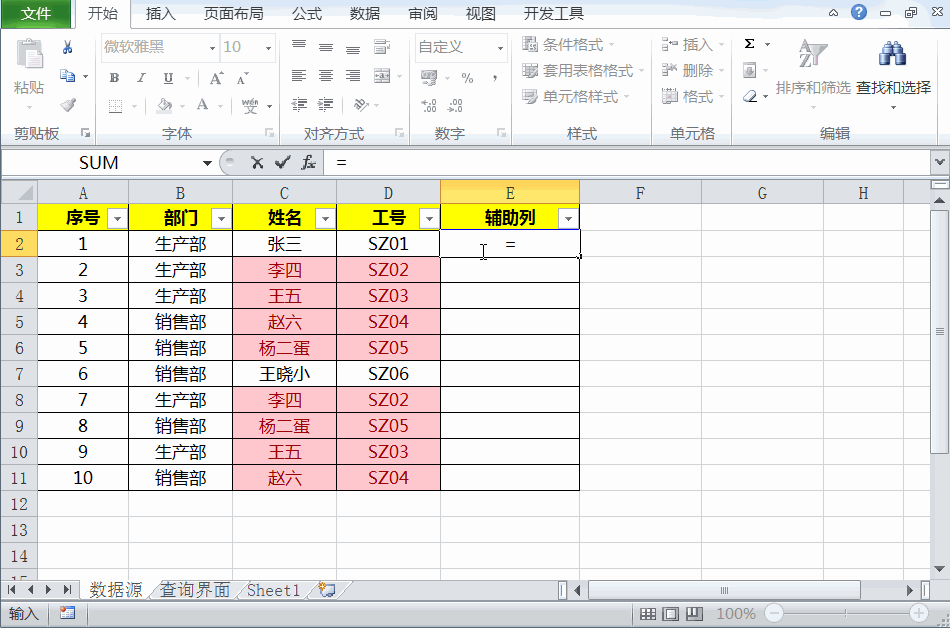Align text to the left
950x628 pixels.
click(x=299, y=76)
